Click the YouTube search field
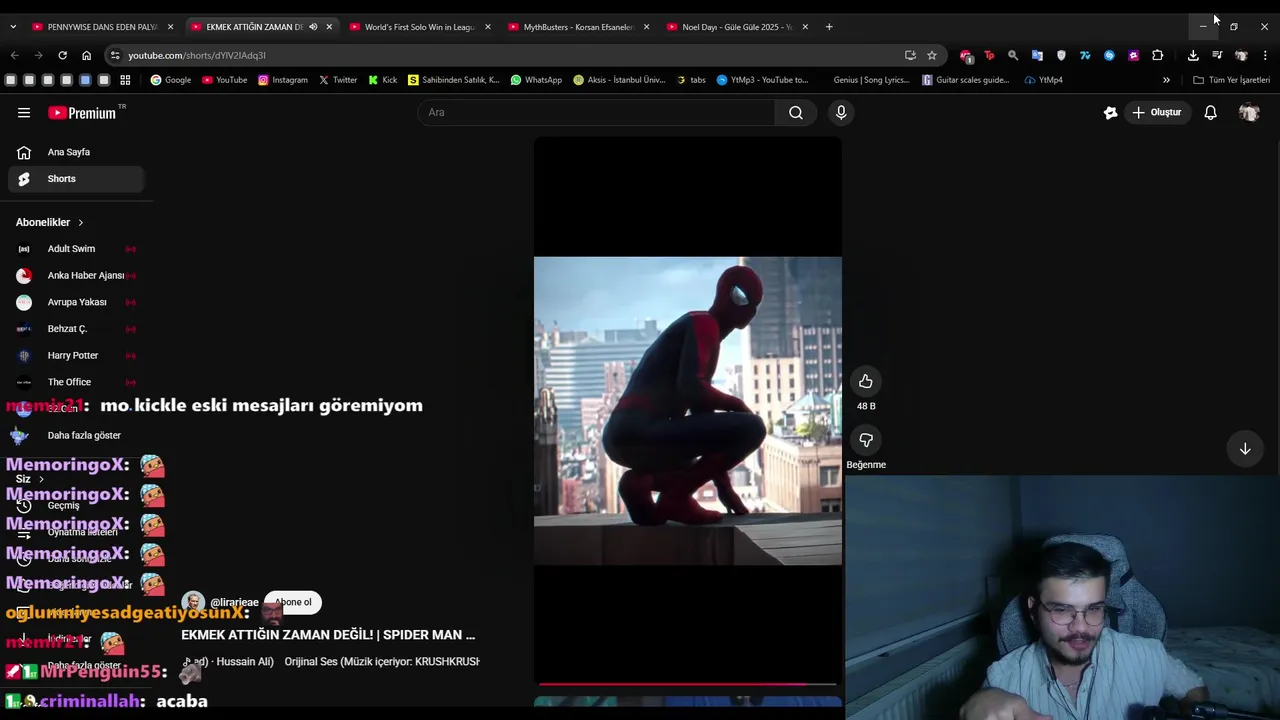This screenshot has height=720, width=1280. tap(596, 113)
